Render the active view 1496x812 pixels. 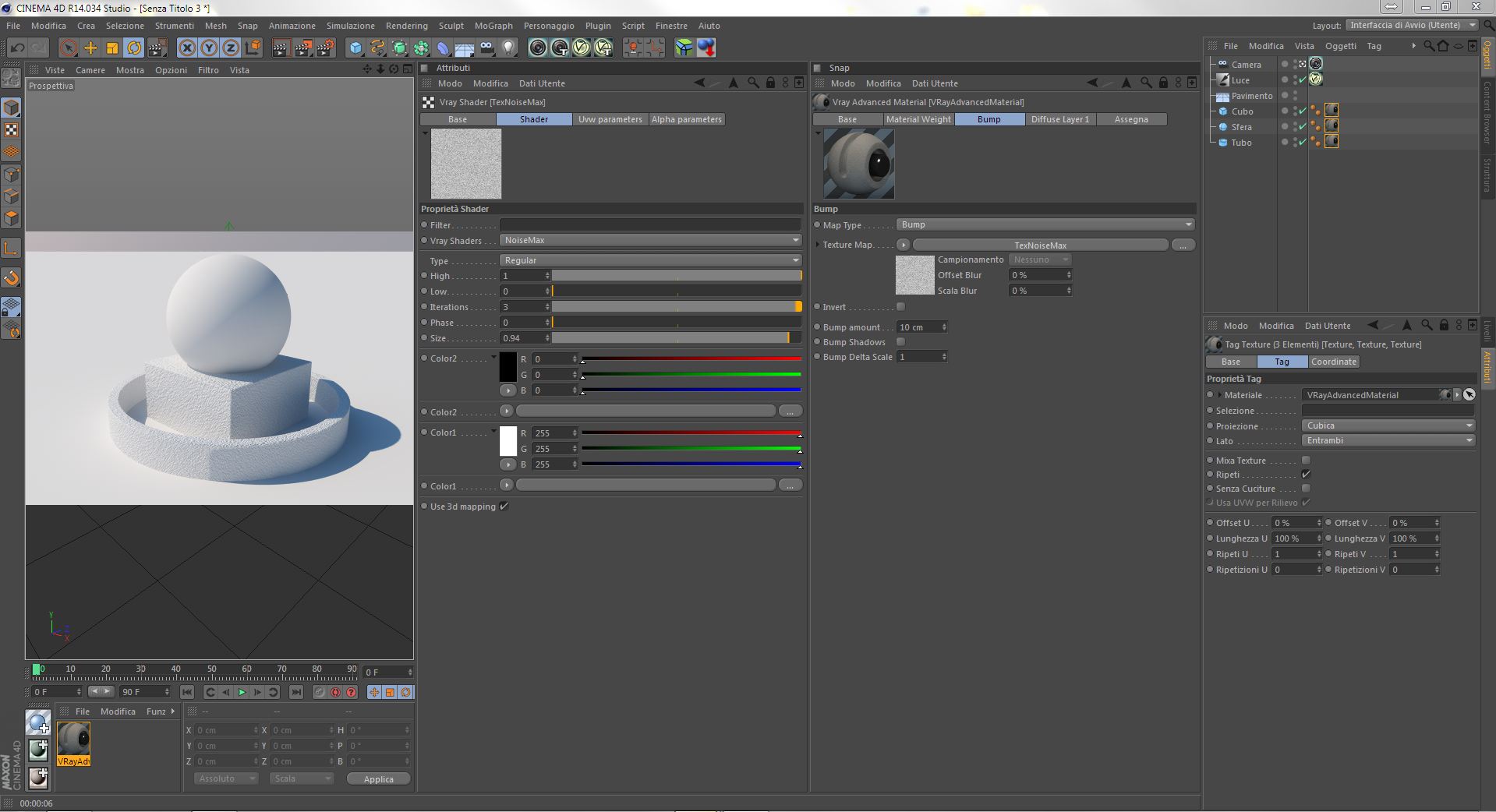(x=281, y=48)
